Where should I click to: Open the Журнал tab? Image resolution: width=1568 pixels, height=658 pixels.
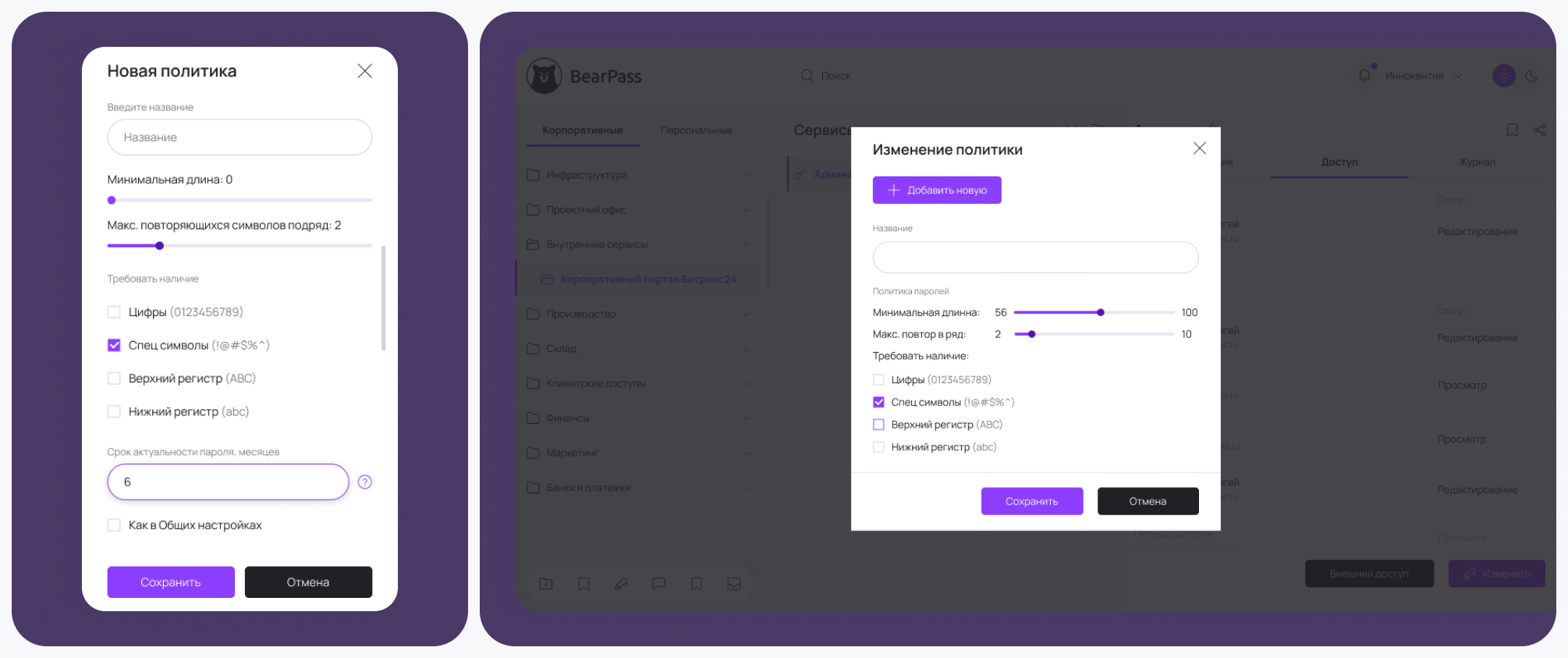click(x=1477, y=162)
